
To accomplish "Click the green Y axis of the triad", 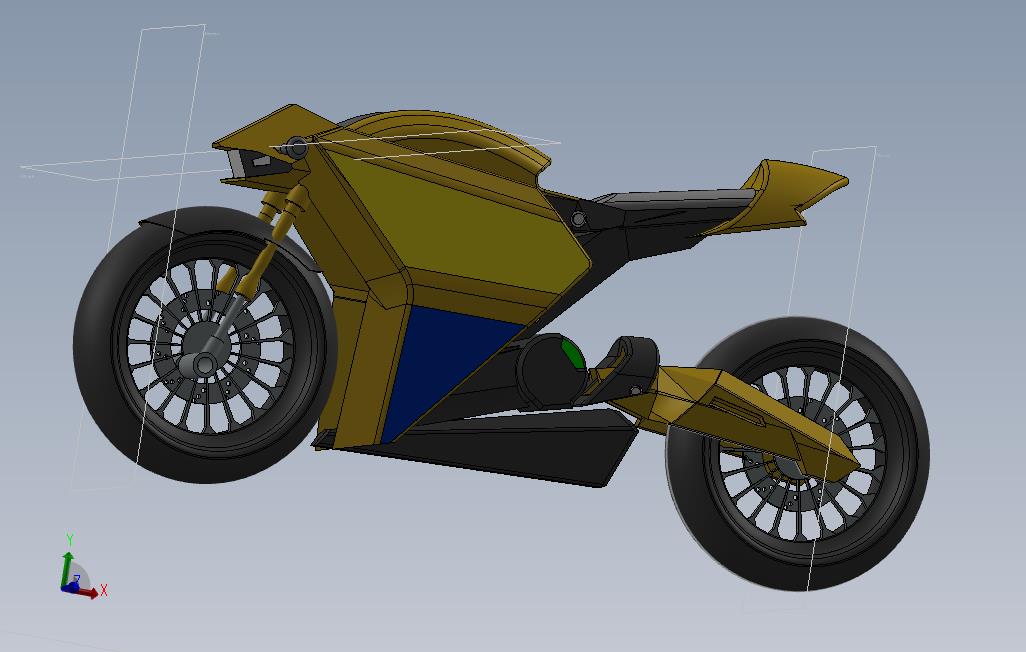I will 67,568.
